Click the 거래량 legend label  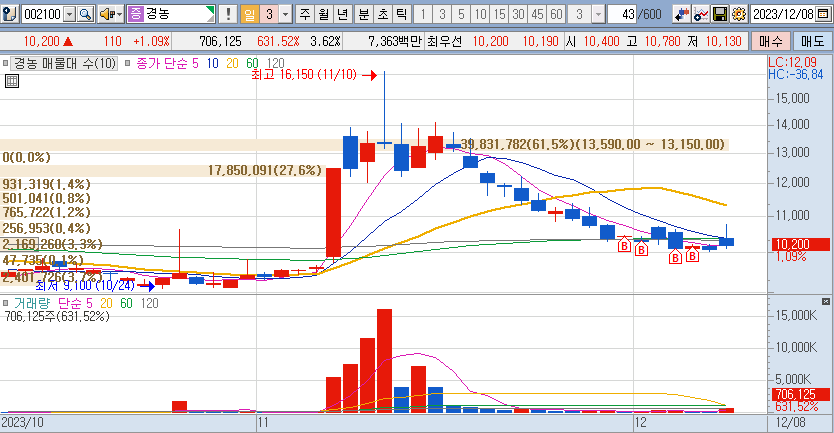click(32, 303)
